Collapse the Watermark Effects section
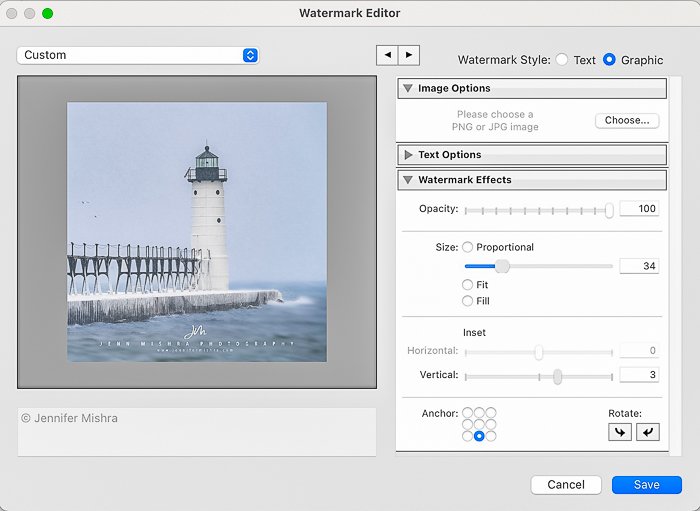 (408, 180)
